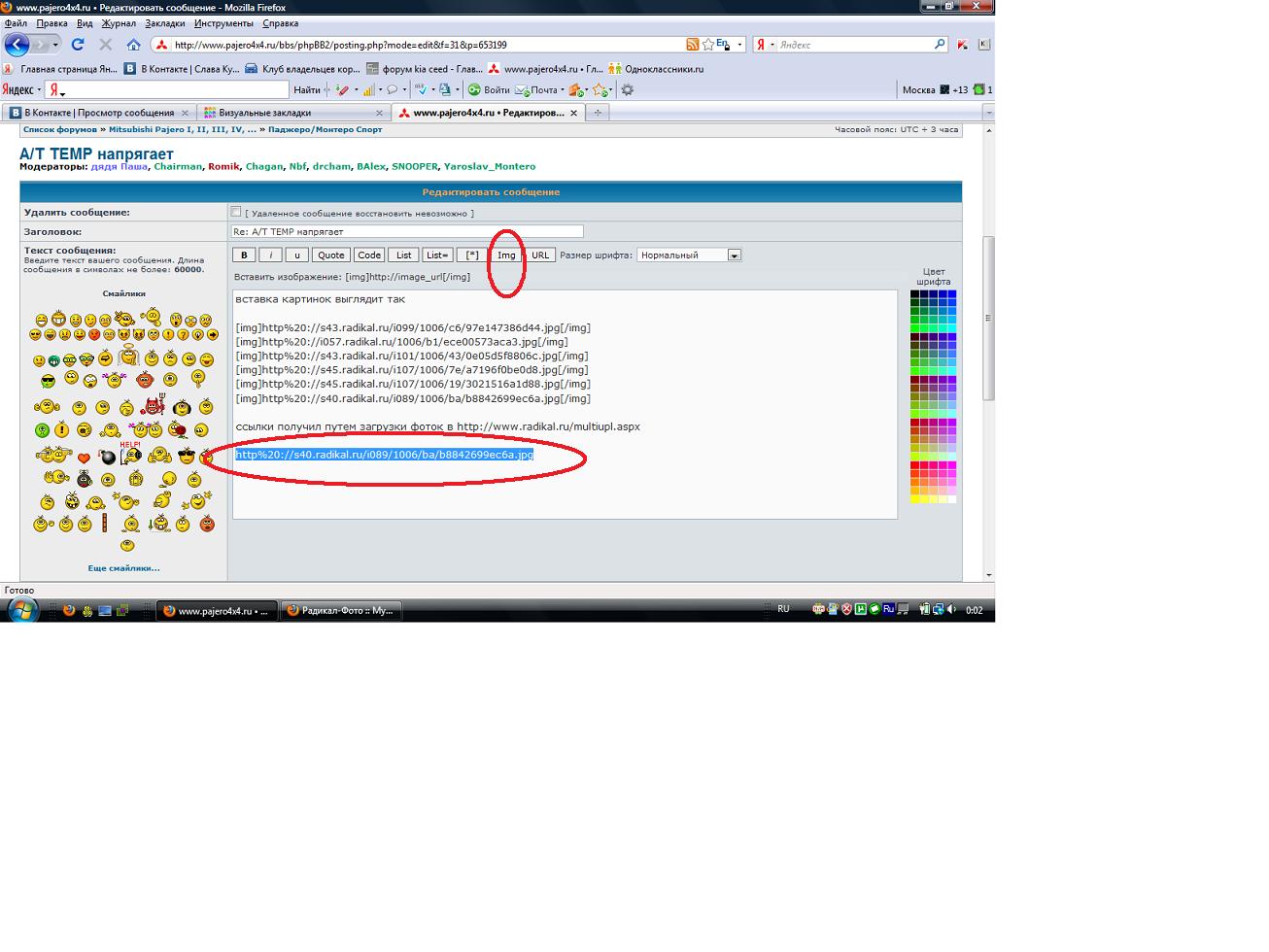Click the bookmark star in address bar
The width and height of the screenshot is (1269, 952).
coord(708,45)
